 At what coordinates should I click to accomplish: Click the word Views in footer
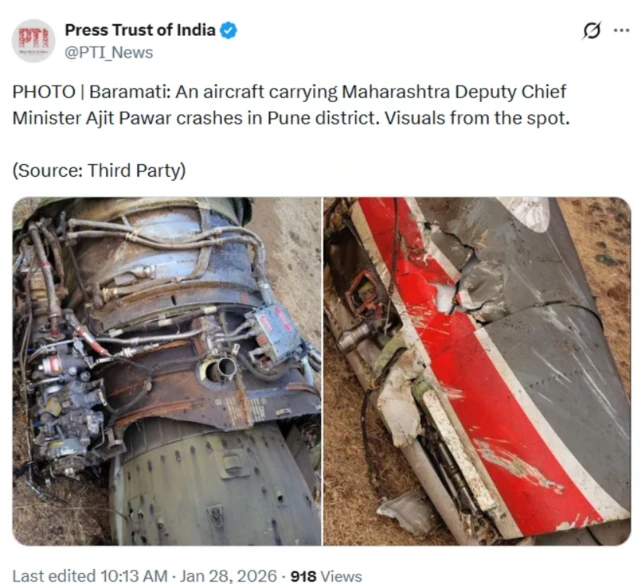coord(341,576)
